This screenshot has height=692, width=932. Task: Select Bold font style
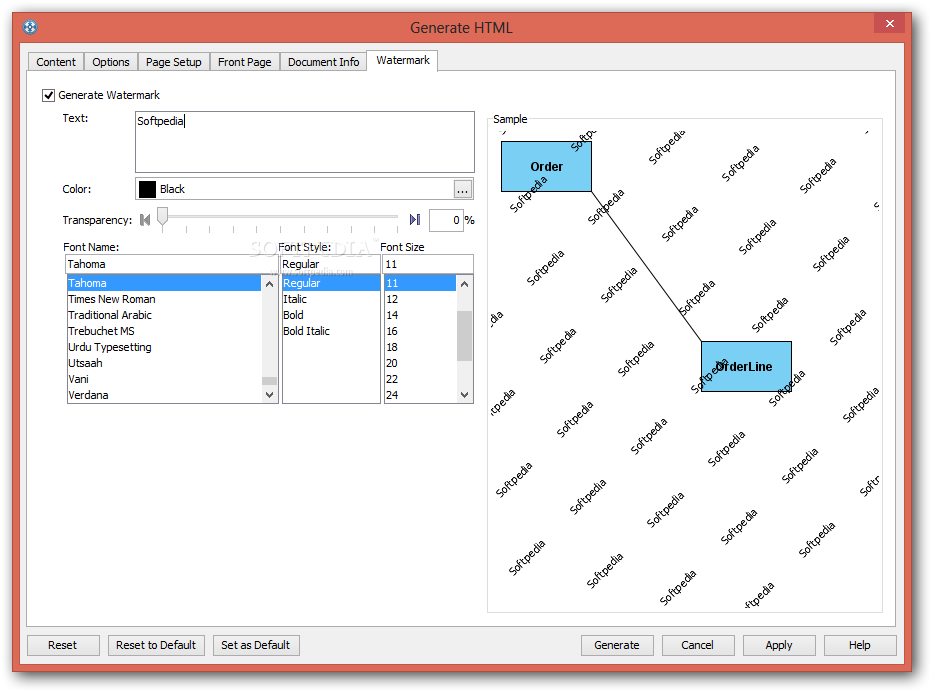coord(331,315)
